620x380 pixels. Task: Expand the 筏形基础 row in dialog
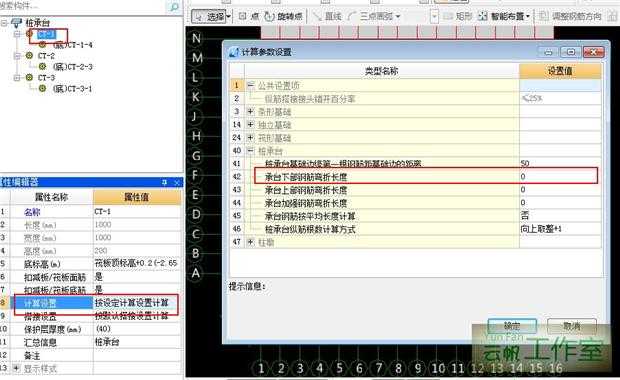pyautogui.click(x=250, y=138)
